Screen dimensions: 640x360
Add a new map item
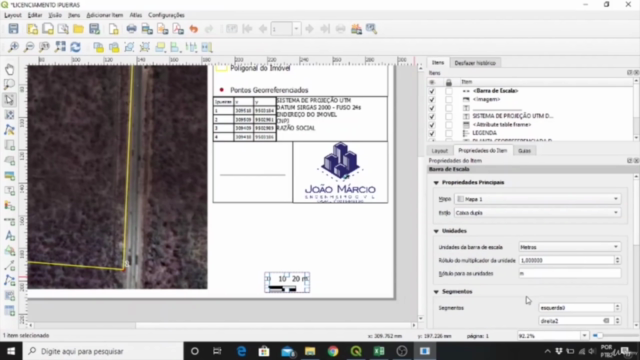pos(9,145)
